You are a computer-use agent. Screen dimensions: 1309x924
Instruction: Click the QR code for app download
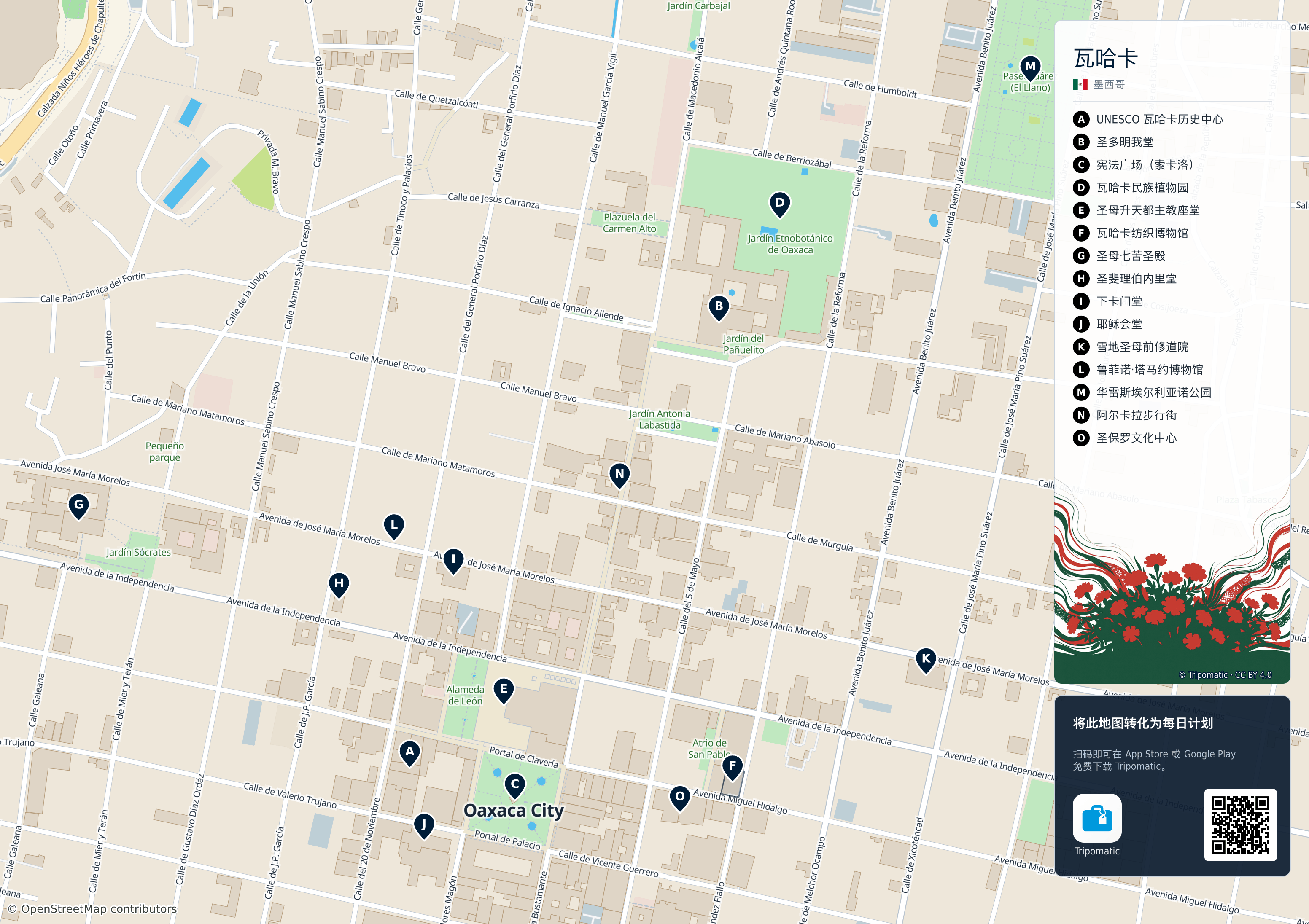tap(1240, 825)
